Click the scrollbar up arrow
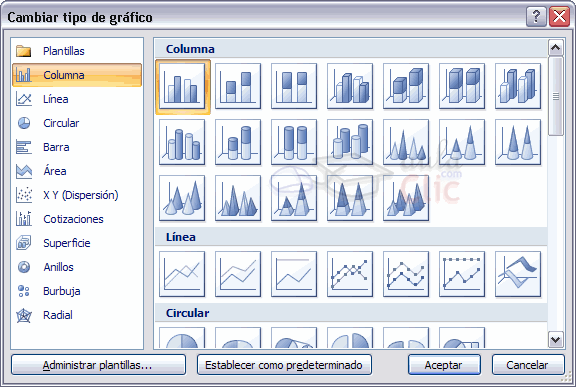Viewport: 576px width, 387px height. point(555,47)
